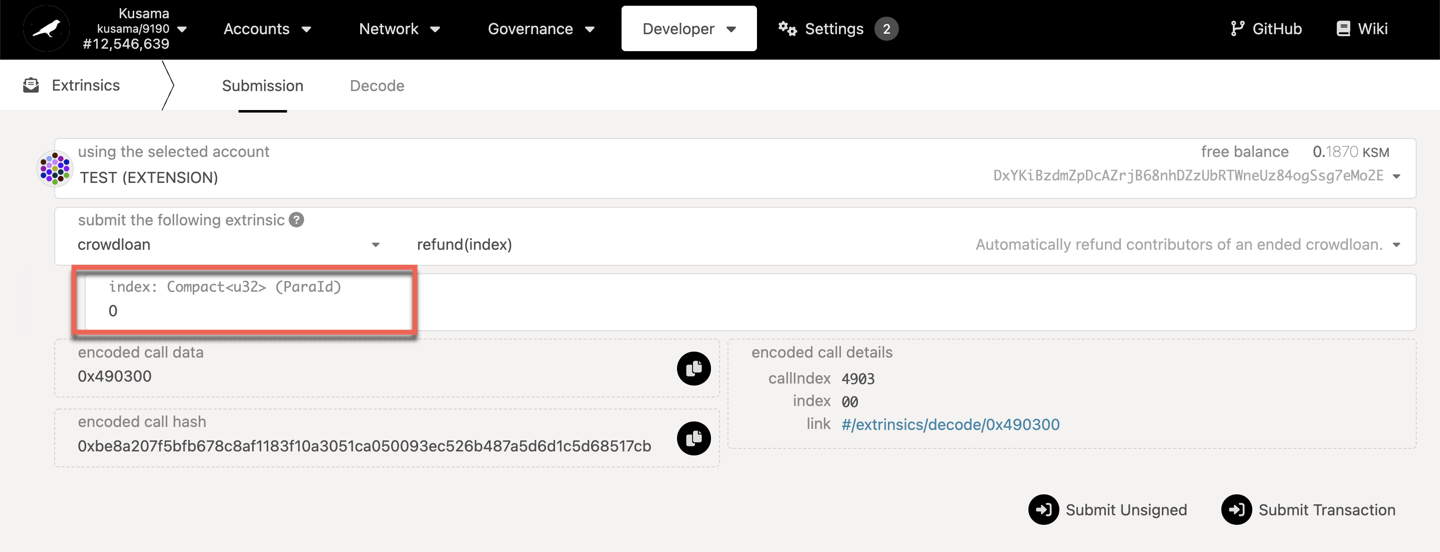Open the GitHub link
1440x552 pixels.
click(1266, 29)
